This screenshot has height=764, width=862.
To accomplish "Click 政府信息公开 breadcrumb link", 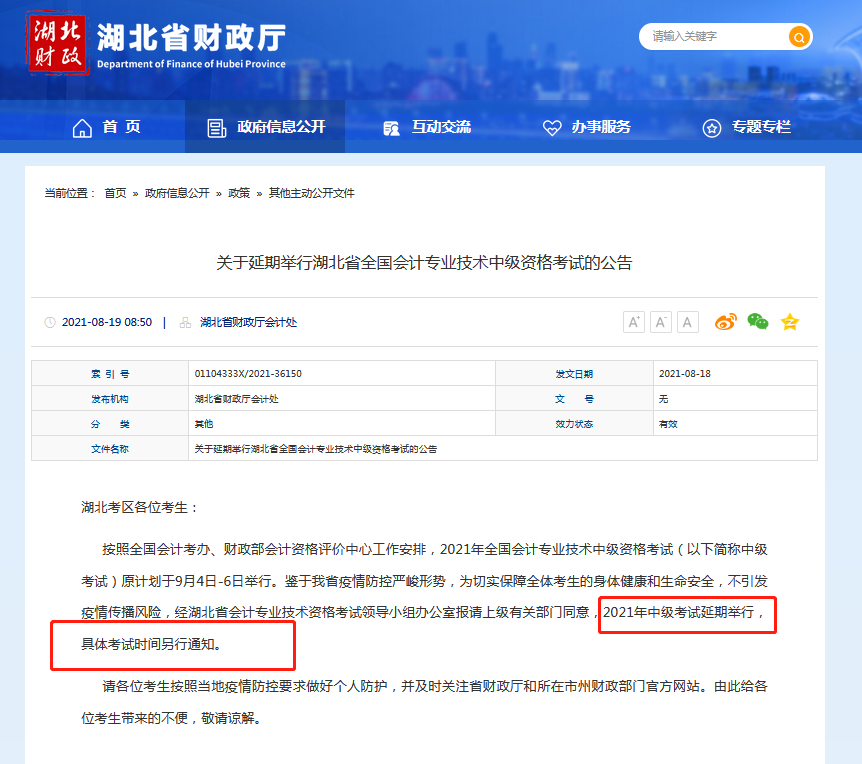I will (x=177, y=193).
